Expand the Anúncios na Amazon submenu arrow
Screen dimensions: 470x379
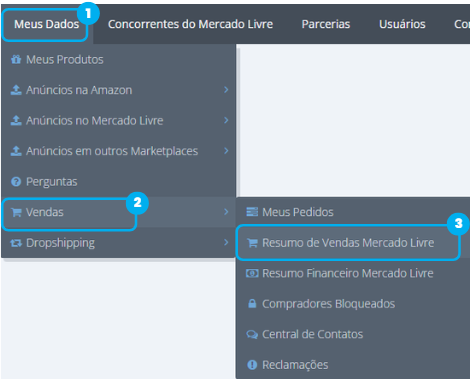tap(226, 90)
